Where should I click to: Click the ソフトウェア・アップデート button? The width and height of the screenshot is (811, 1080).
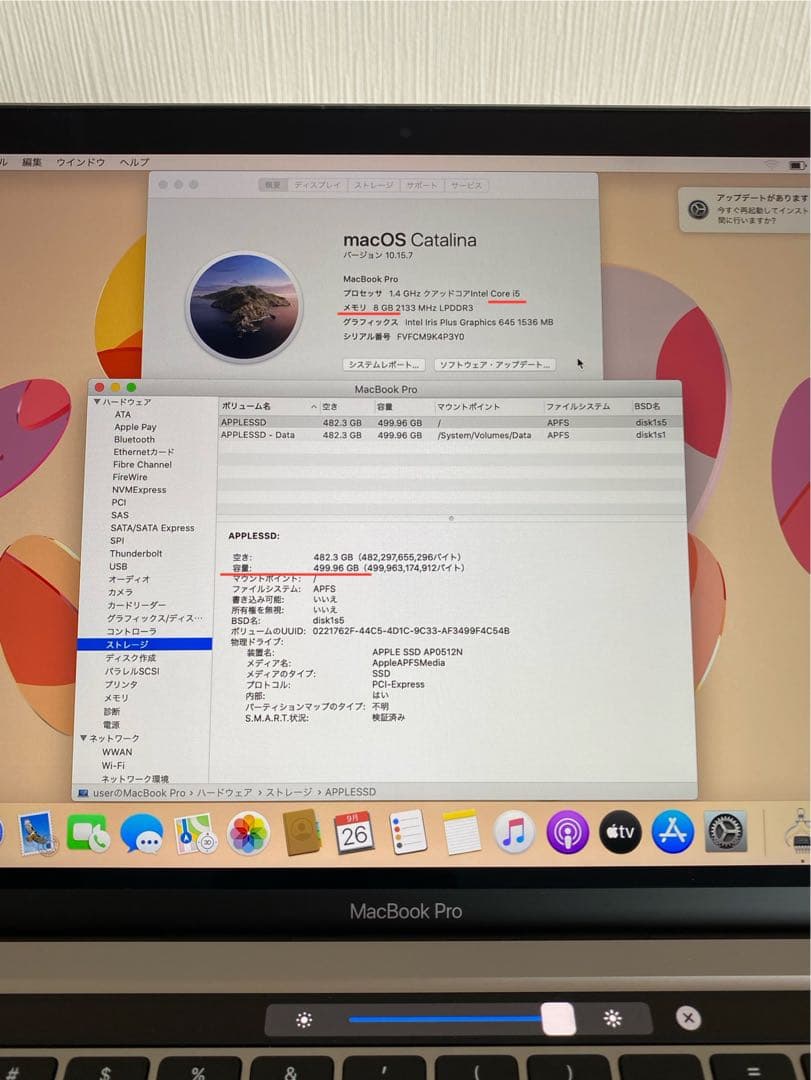495,364
